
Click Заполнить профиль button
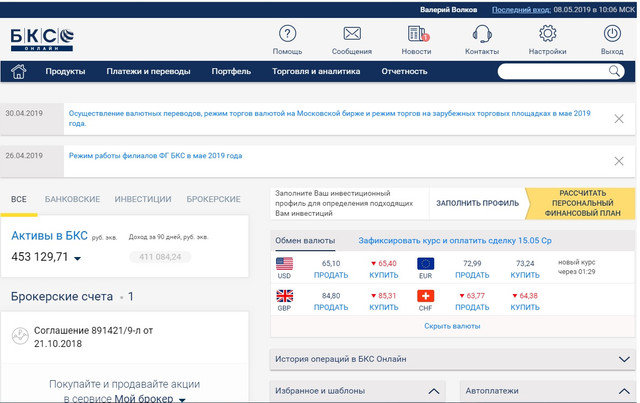477,203
